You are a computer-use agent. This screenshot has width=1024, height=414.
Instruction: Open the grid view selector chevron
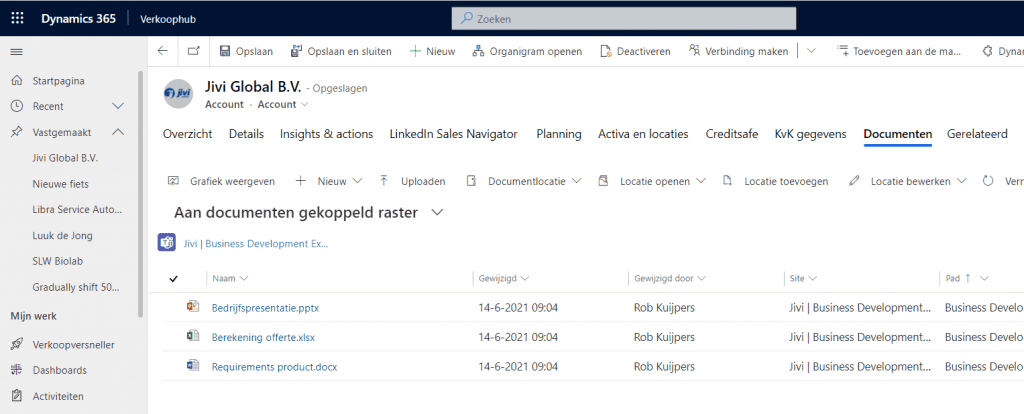click(x=436, y=212)
